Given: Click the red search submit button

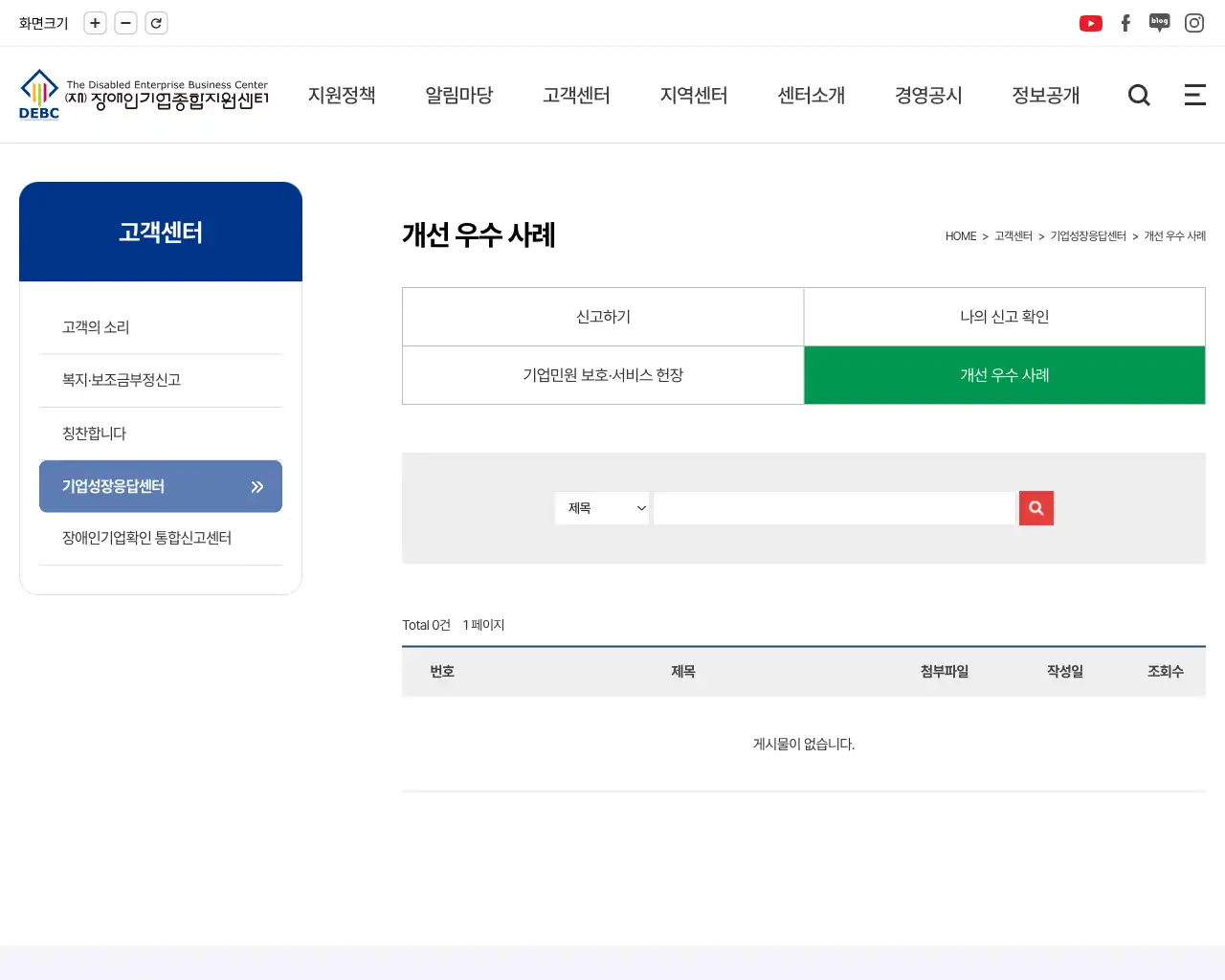Looking at the screenshot, I should pyautogui.click(x=1036, y=508).
